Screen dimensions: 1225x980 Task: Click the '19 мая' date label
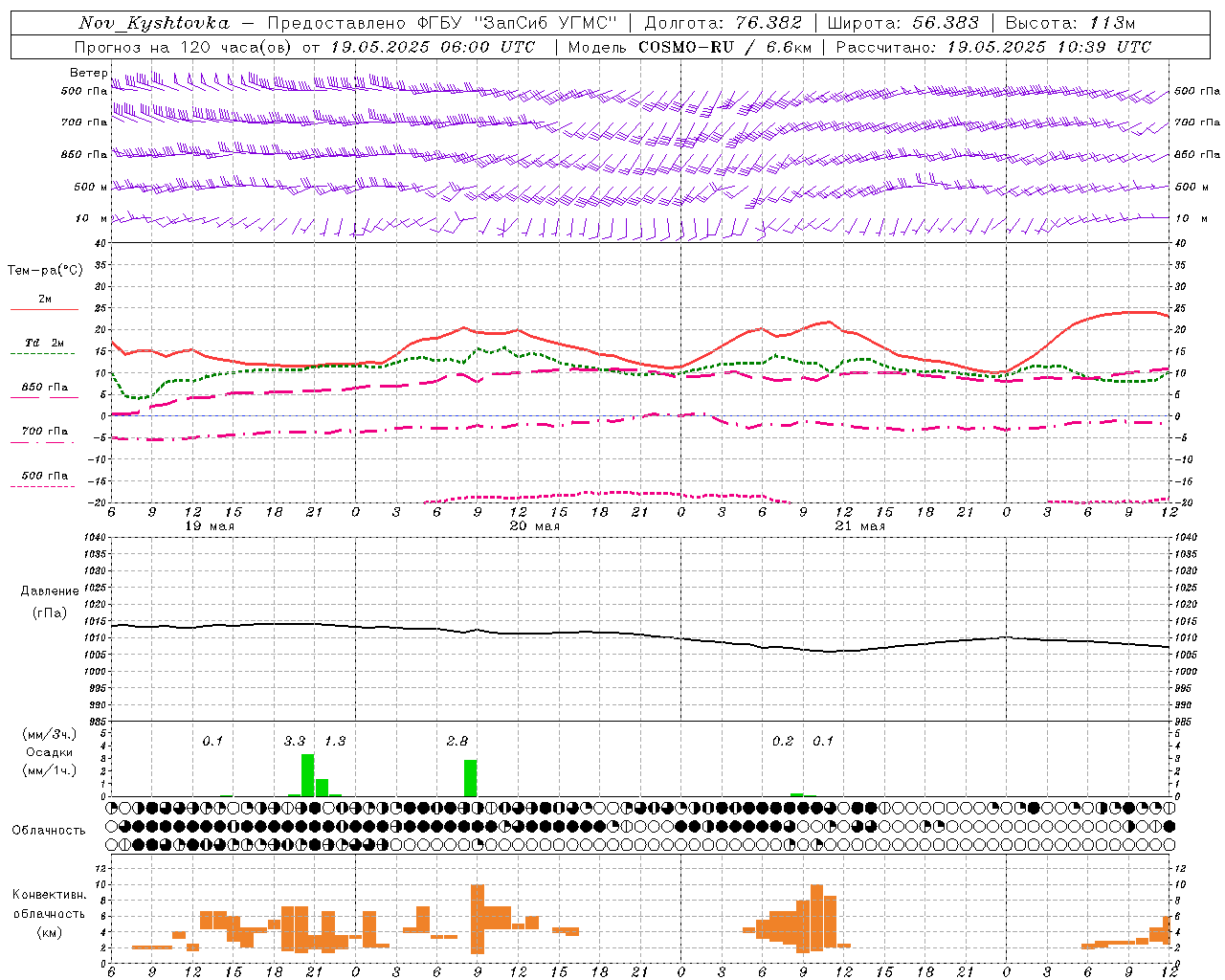pos(209,526)
